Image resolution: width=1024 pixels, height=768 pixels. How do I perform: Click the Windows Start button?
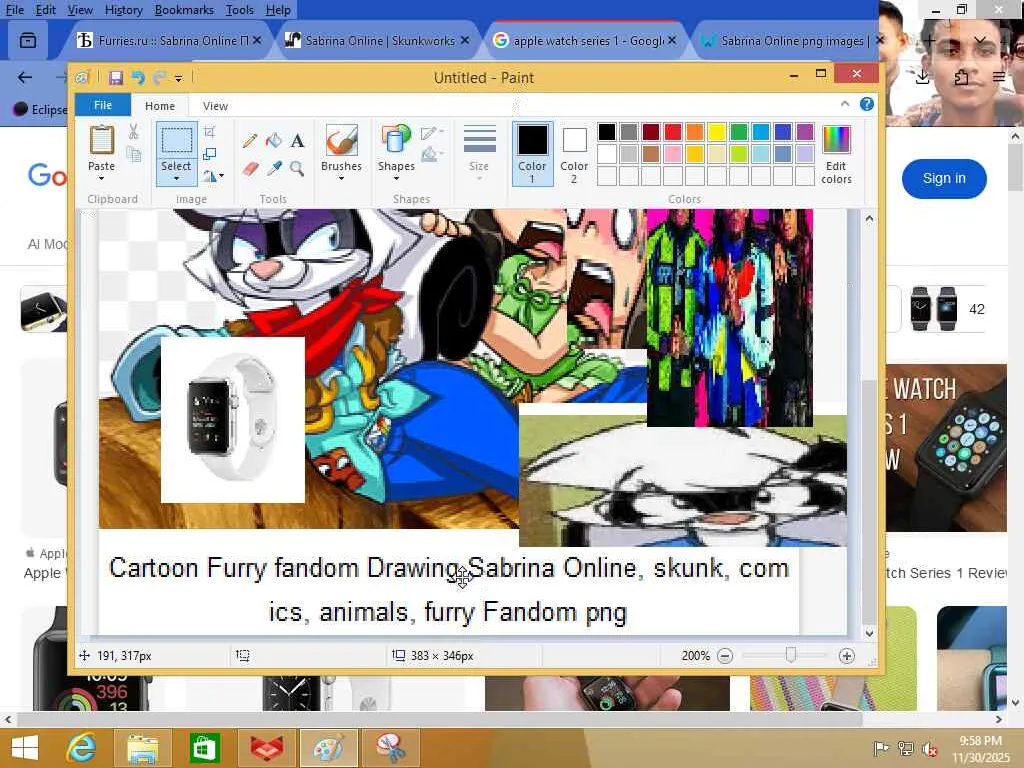point(25,748)
